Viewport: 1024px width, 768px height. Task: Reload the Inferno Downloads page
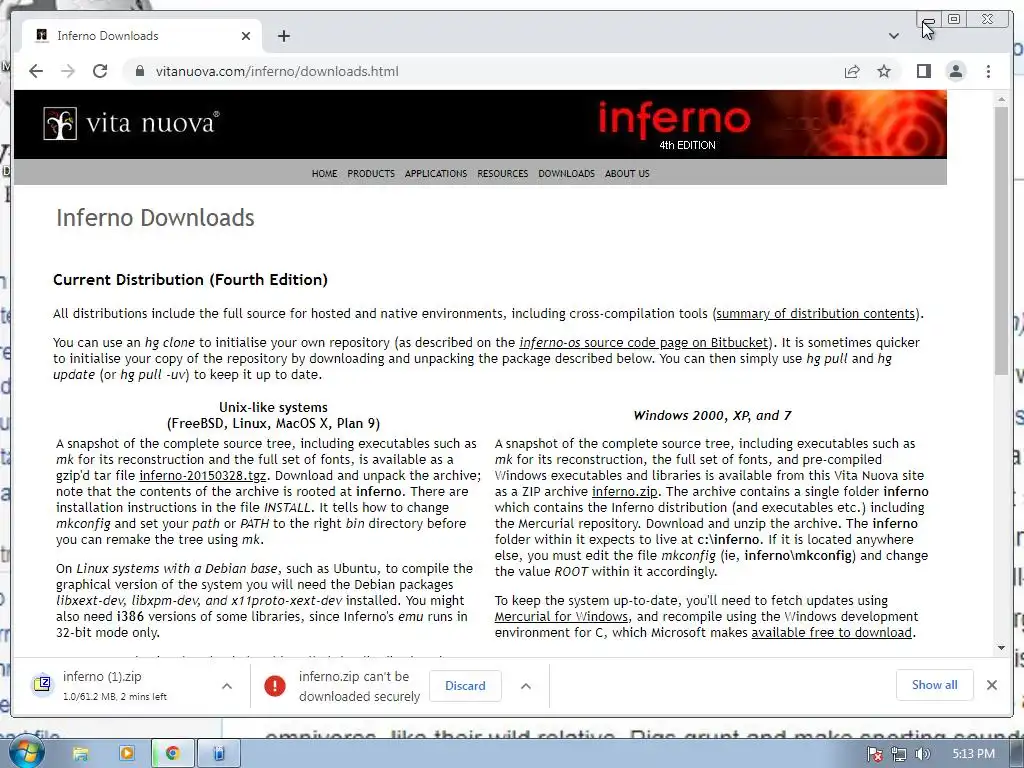click(x=100, y=71)
